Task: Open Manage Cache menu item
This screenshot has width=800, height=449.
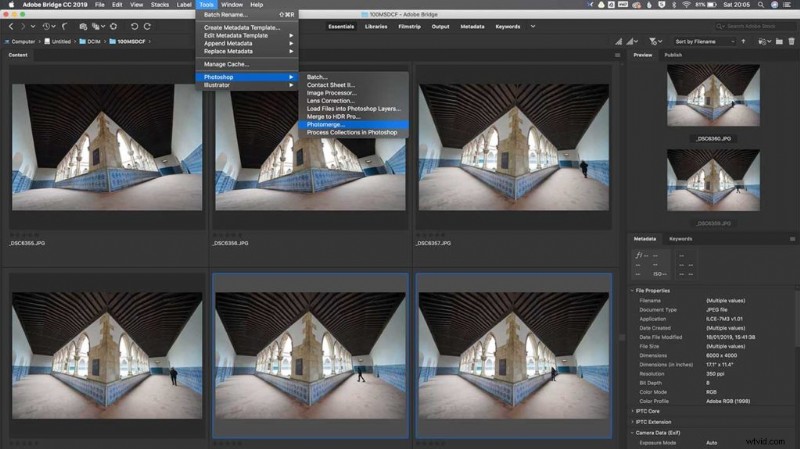Action: (247, 64)
